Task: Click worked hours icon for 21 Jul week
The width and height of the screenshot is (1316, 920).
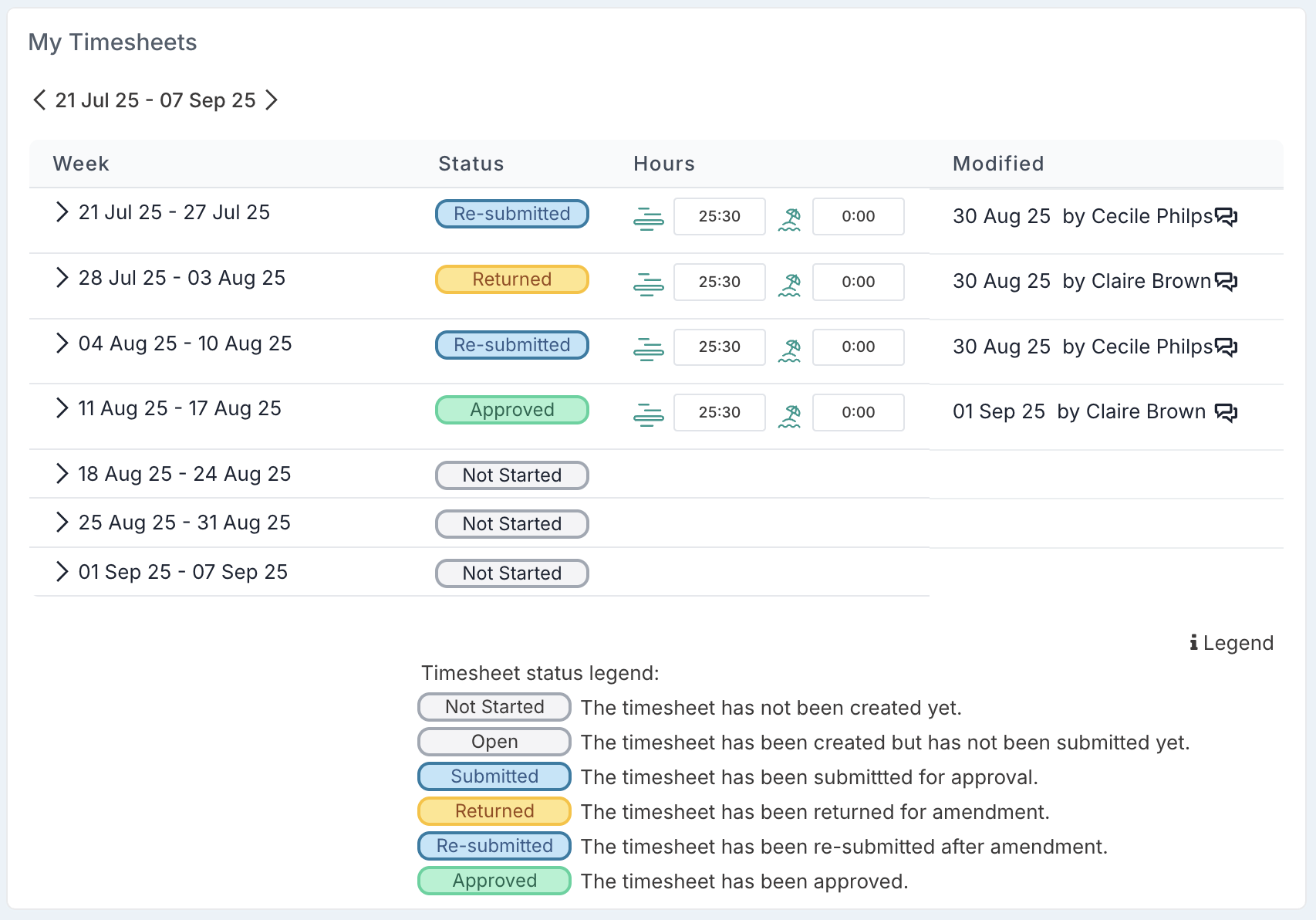Action: point(648,219)
